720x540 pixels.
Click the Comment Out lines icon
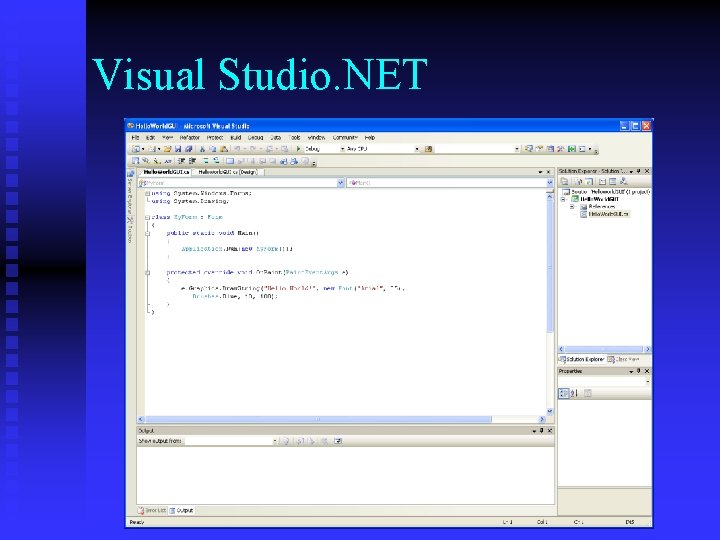205,161
